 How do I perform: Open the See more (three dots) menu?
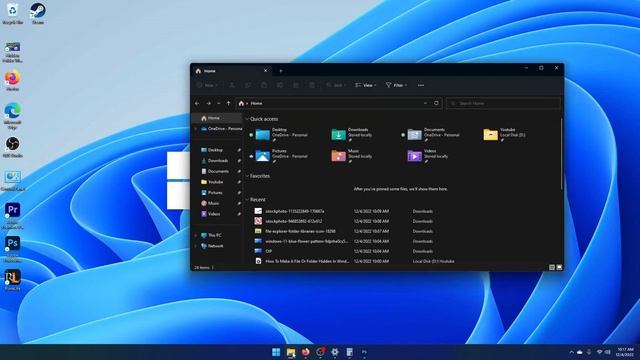(421, 85)
